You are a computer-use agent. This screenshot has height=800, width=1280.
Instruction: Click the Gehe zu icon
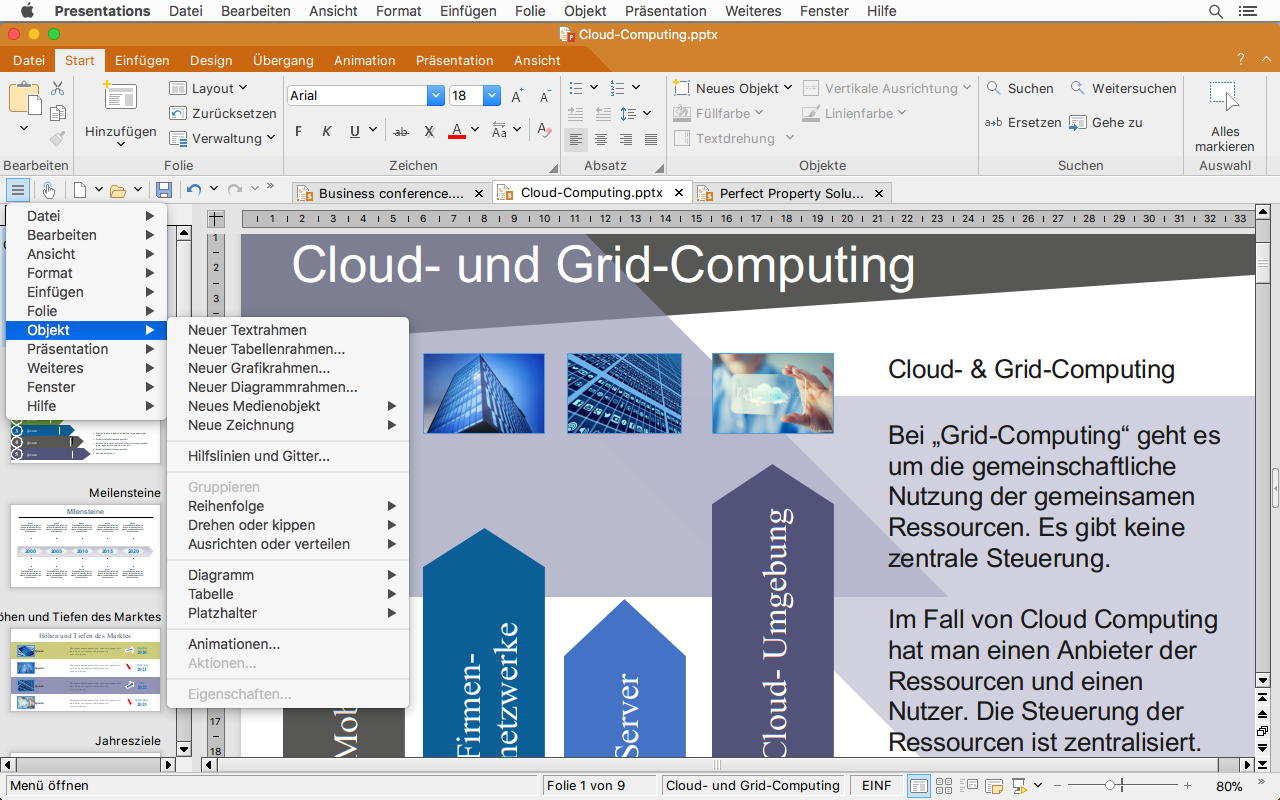[x=1077, y=123]
